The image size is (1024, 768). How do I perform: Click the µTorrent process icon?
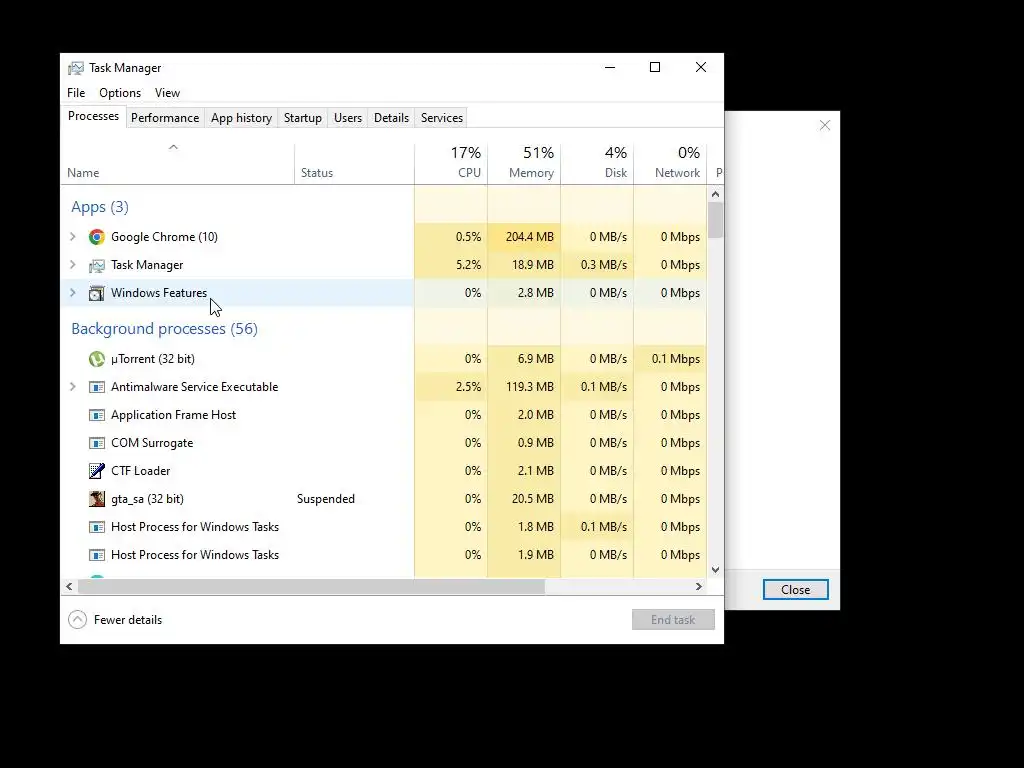pos(97,359)
